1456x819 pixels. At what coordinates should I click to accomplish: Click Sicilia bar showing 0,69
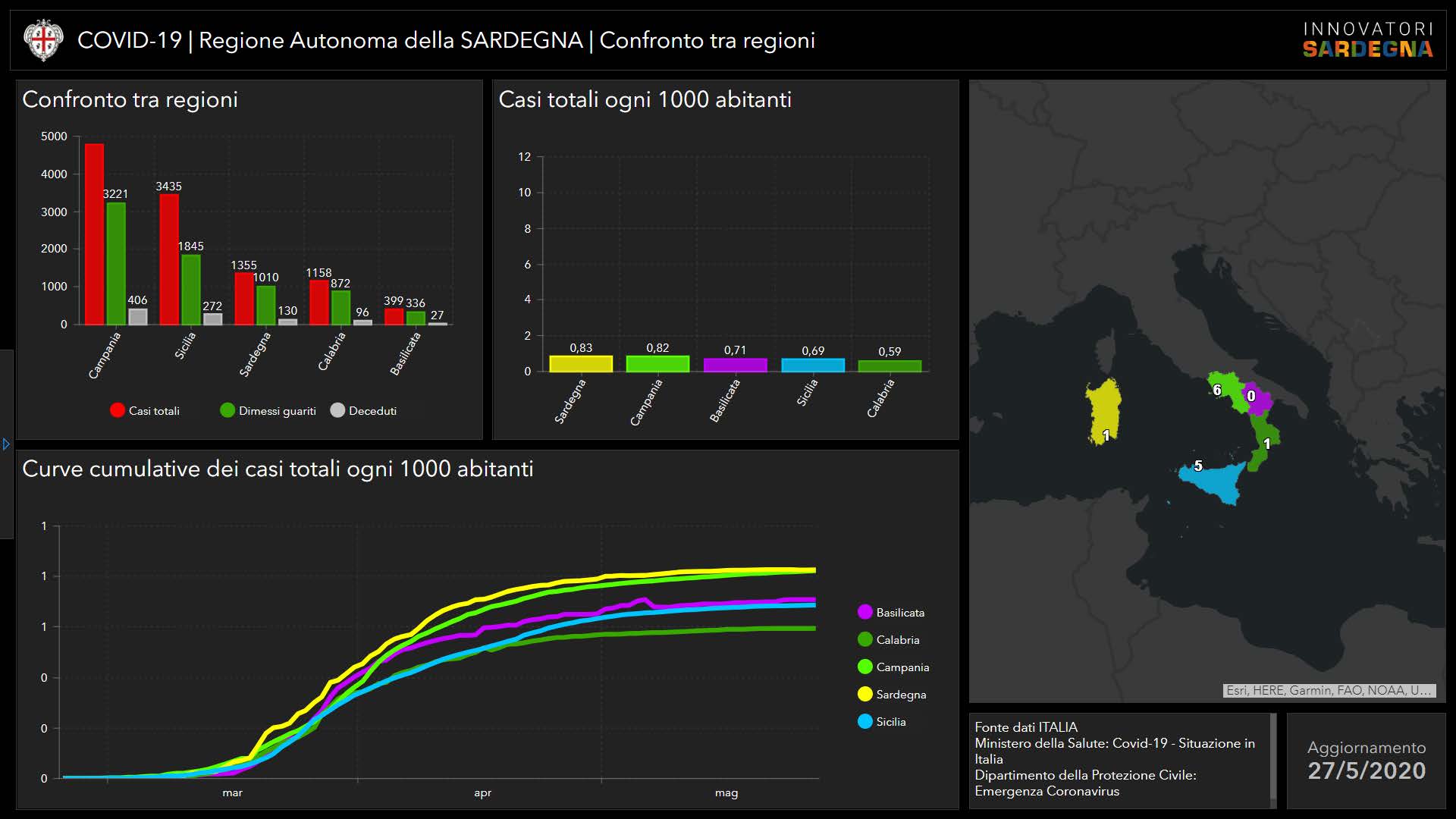point(812,365)
